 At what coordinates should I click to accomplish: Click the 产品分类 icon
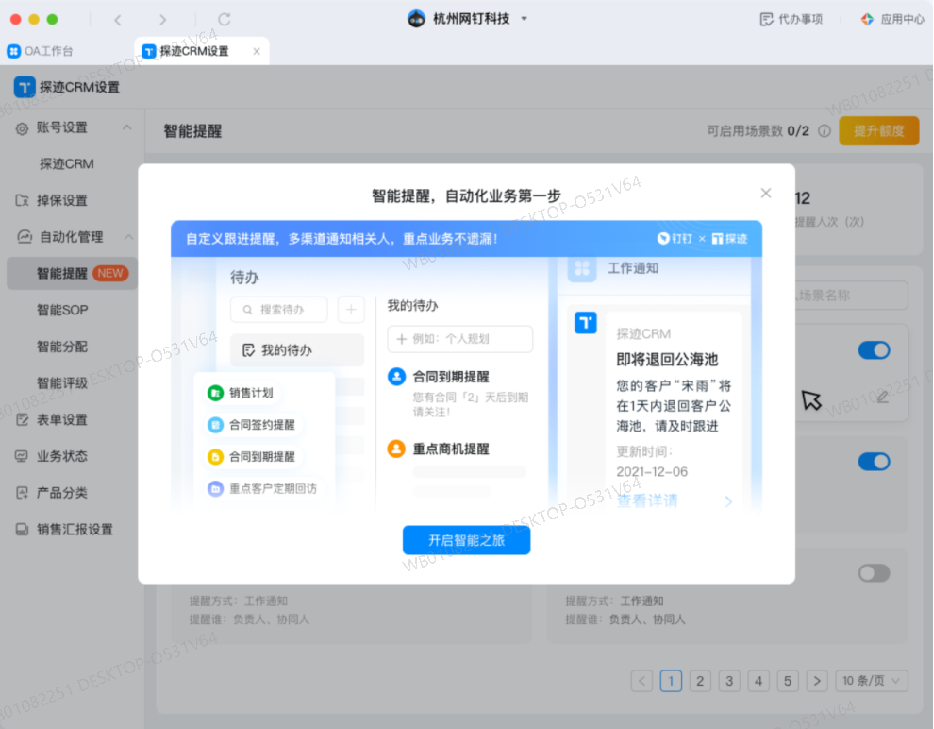(22, 493)
